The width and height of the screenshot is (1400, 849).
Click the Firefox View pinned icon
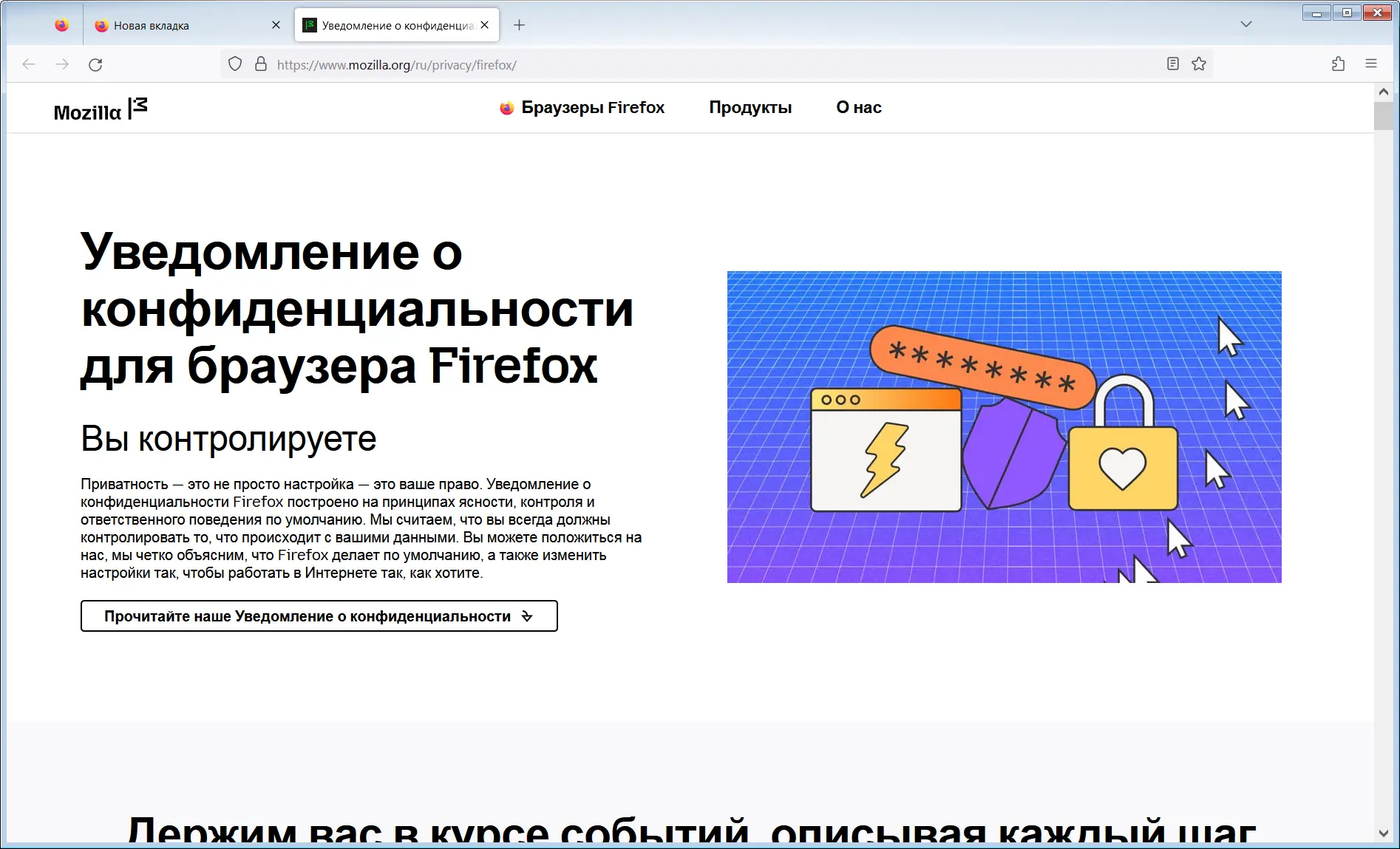[x=62, y=25]
